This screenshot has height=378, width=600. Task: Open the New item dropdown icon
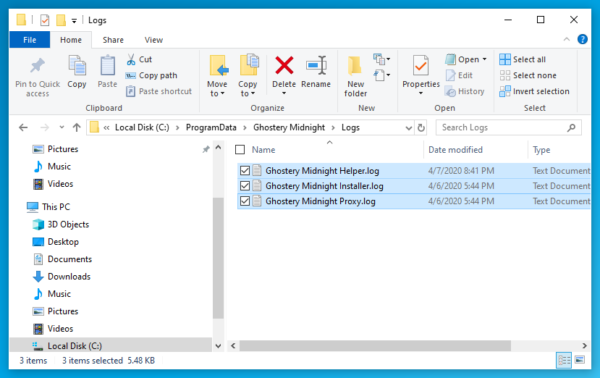(382, 59)
